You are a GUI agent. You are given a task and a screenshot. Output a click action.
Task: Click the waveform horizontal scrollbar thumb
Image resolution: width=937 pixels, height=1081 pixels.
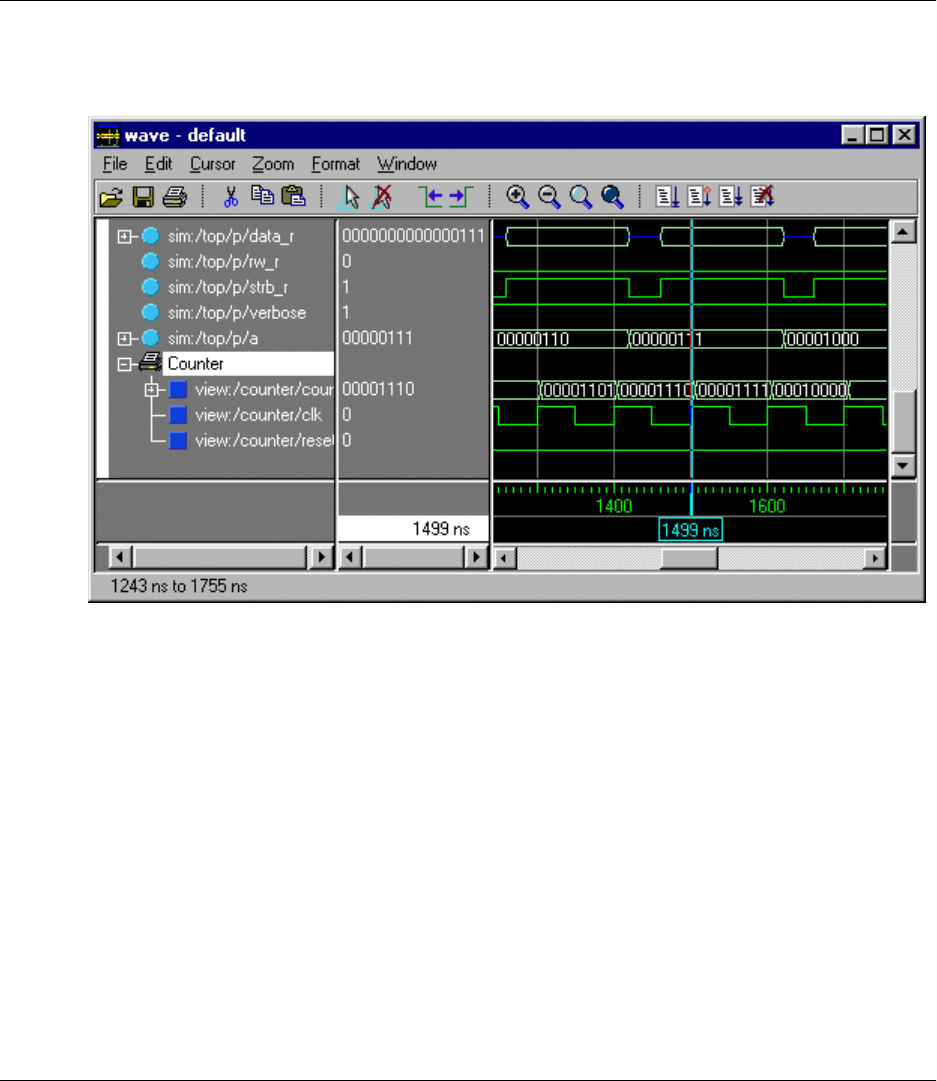coord(689,558)
